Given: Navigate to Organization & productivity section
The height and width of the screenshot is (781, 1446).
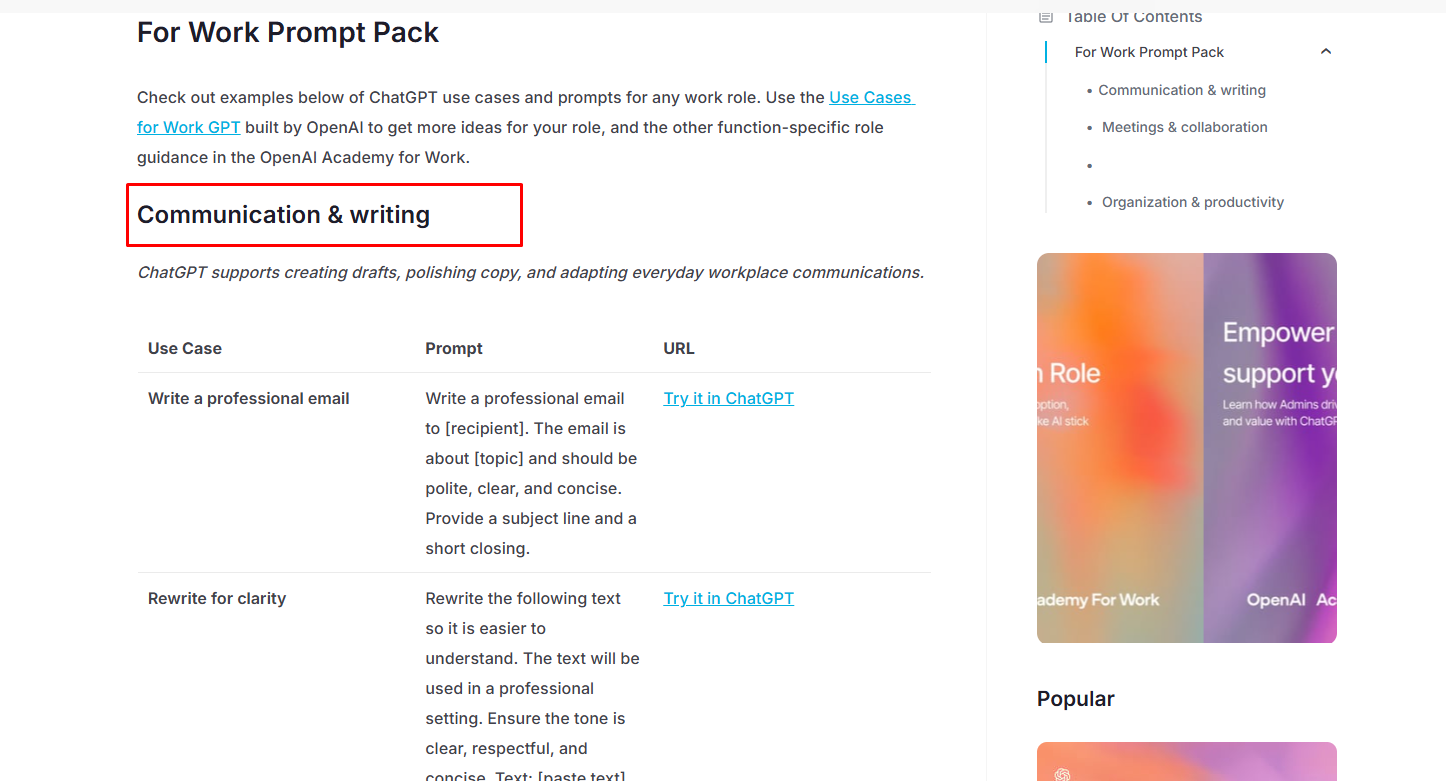Looking at the screenshot, I should [1192, 202].
